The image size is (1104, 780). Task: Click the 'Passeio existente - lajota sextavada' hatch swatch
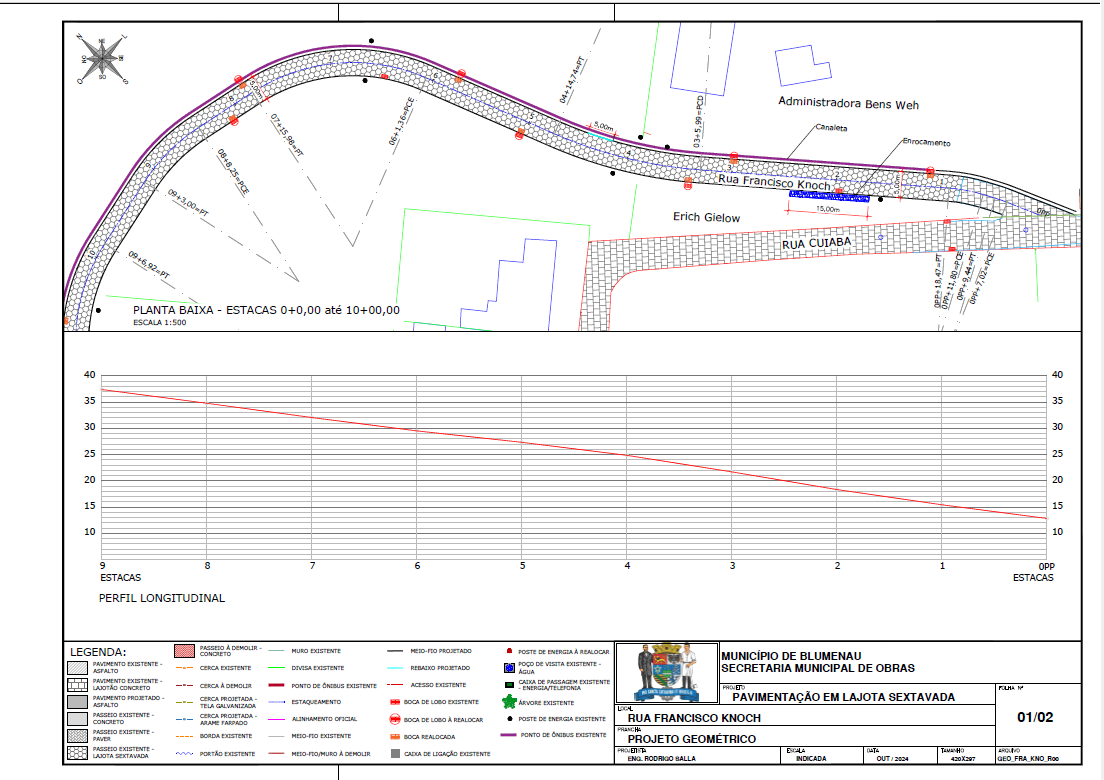coord(77,752)
